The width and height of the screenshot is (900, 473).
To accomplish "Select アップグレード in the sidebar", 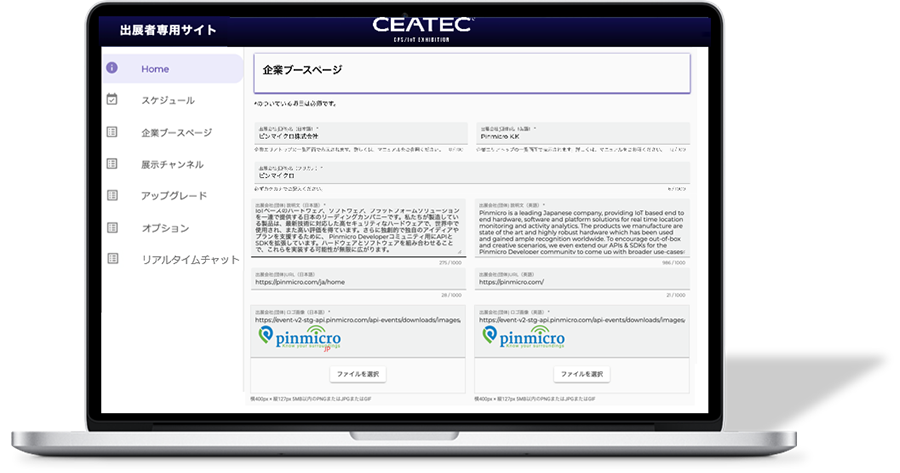I will pos(174,196).
